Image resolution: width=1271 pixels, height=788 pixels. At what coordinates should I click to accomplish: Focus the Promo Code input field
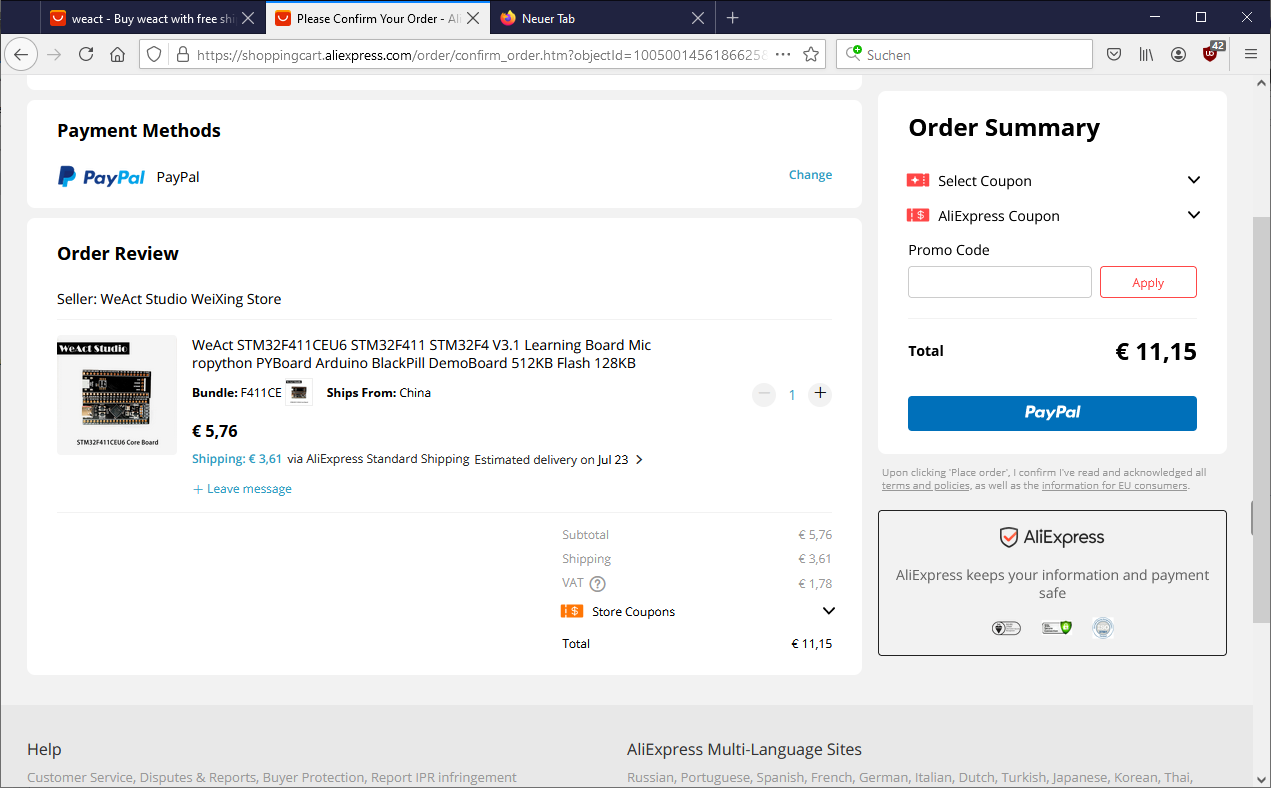[x=1000, y=282]
